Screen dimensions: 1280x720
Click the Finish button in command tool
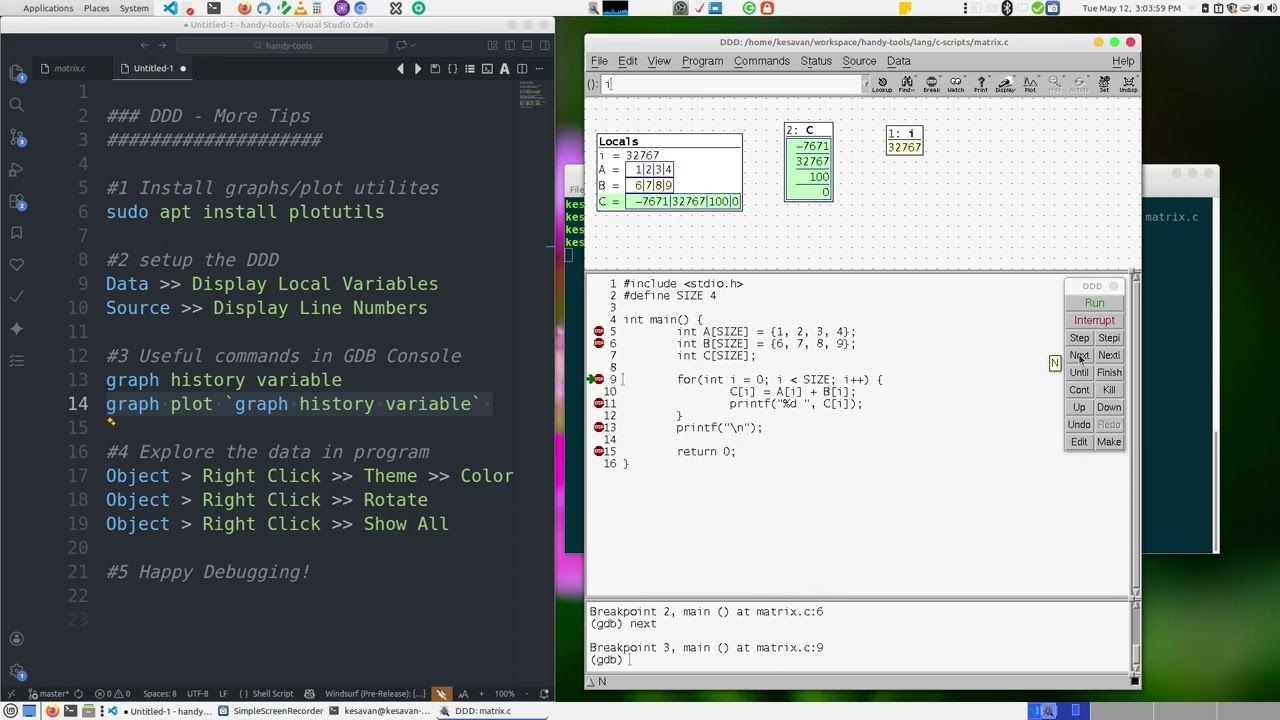click(1109, 372)
